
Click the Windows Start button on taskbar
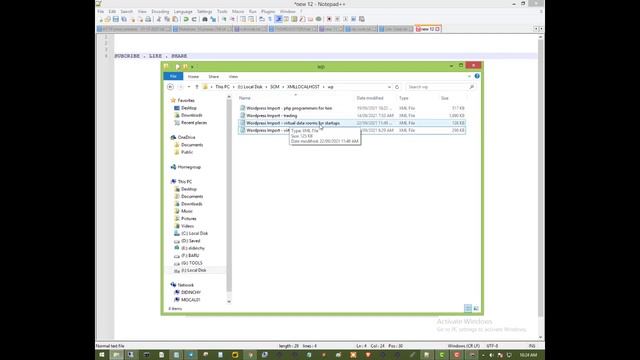(102, 355)
